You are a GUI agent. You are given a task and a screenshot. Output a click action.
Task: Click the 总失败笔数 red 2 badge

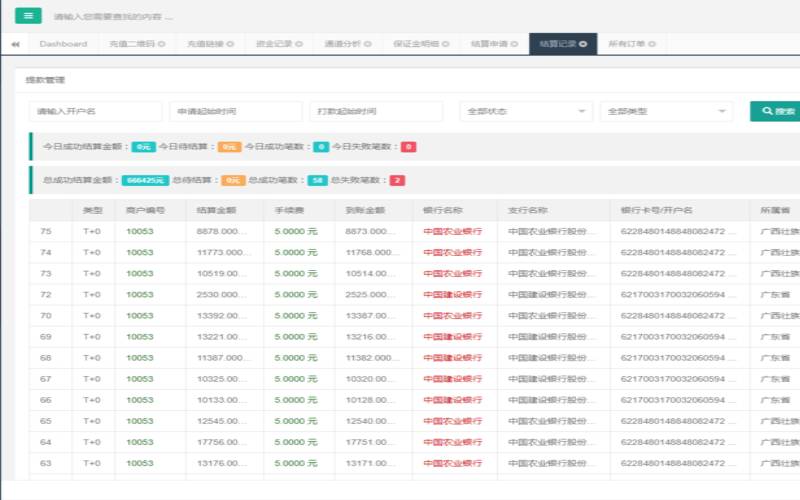397,180
